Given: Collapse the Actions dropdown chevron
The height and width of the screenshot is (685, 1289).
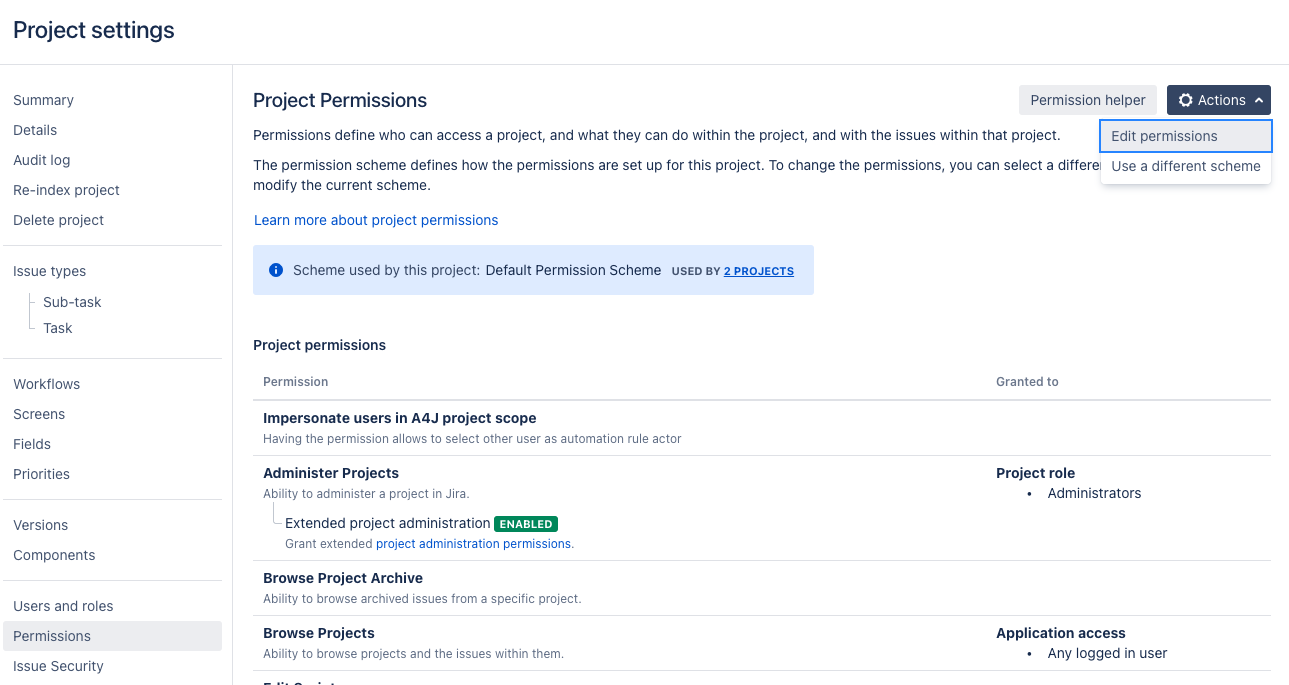Looking at the screenshot, I should pos(1259,100).
